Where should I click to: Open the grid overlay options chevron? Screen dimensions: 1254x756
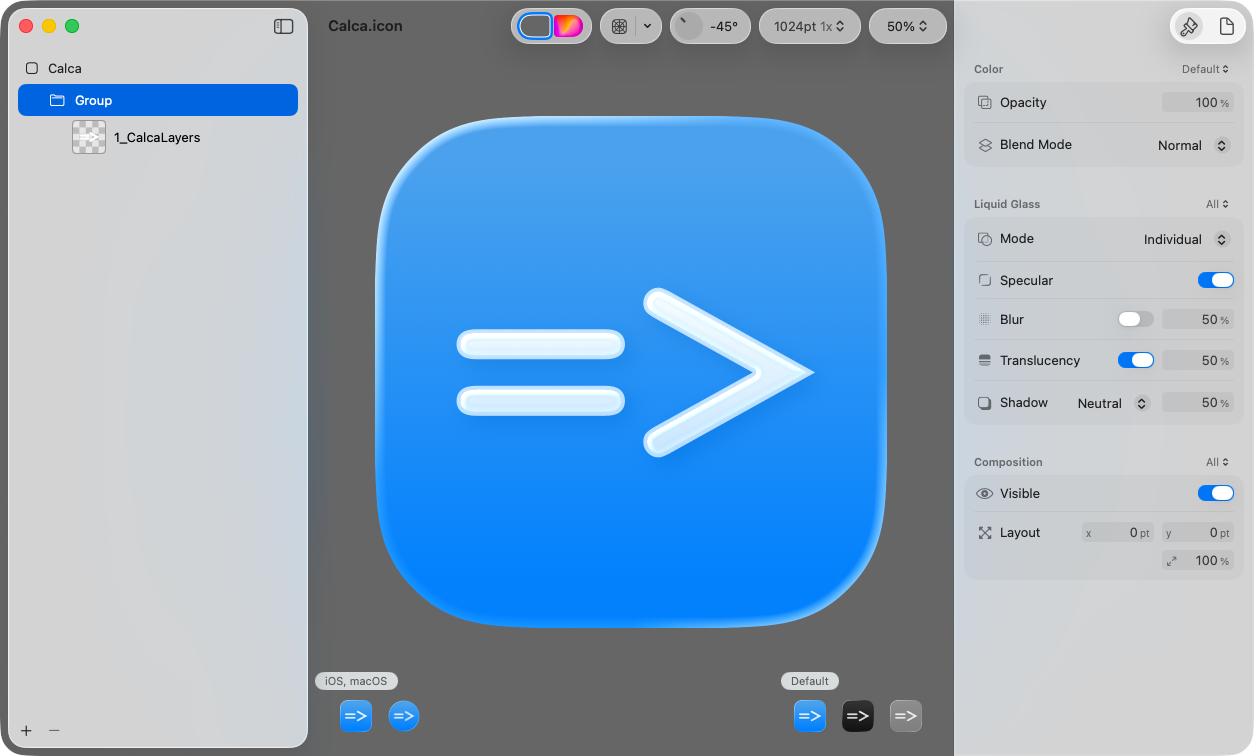pyautogui.click(x=647, y=26)
